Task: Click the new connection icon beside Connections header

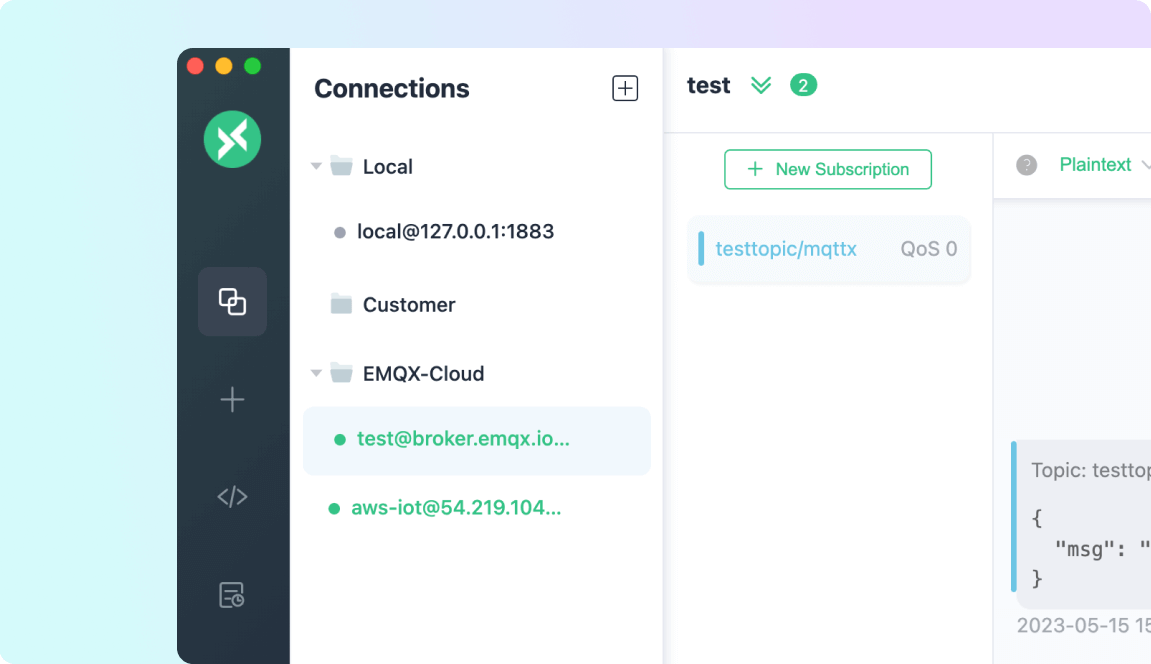Action: pos(624,87)
